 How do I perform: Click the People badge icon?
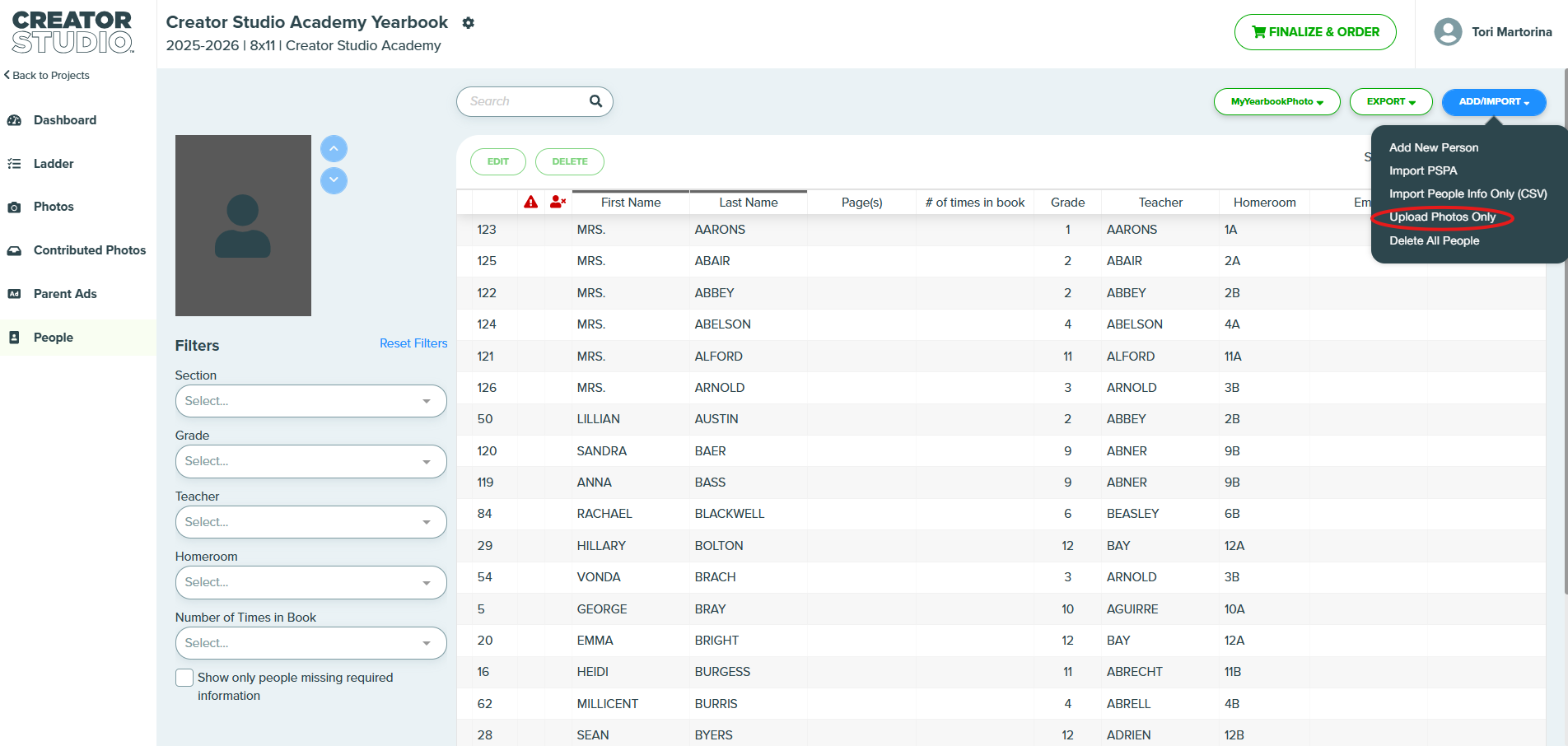point(14,338)
